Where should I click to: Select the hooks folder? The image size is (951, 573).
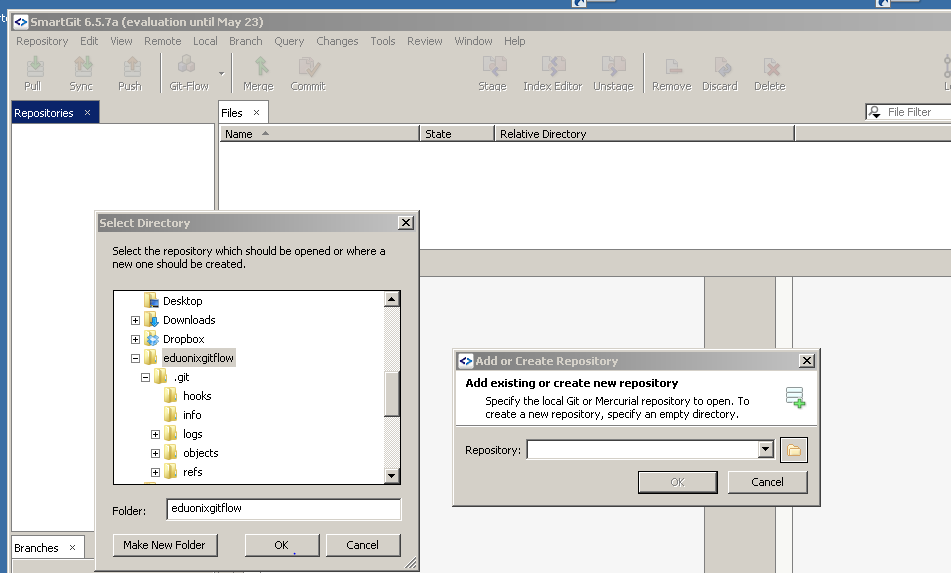click(197, 396)
